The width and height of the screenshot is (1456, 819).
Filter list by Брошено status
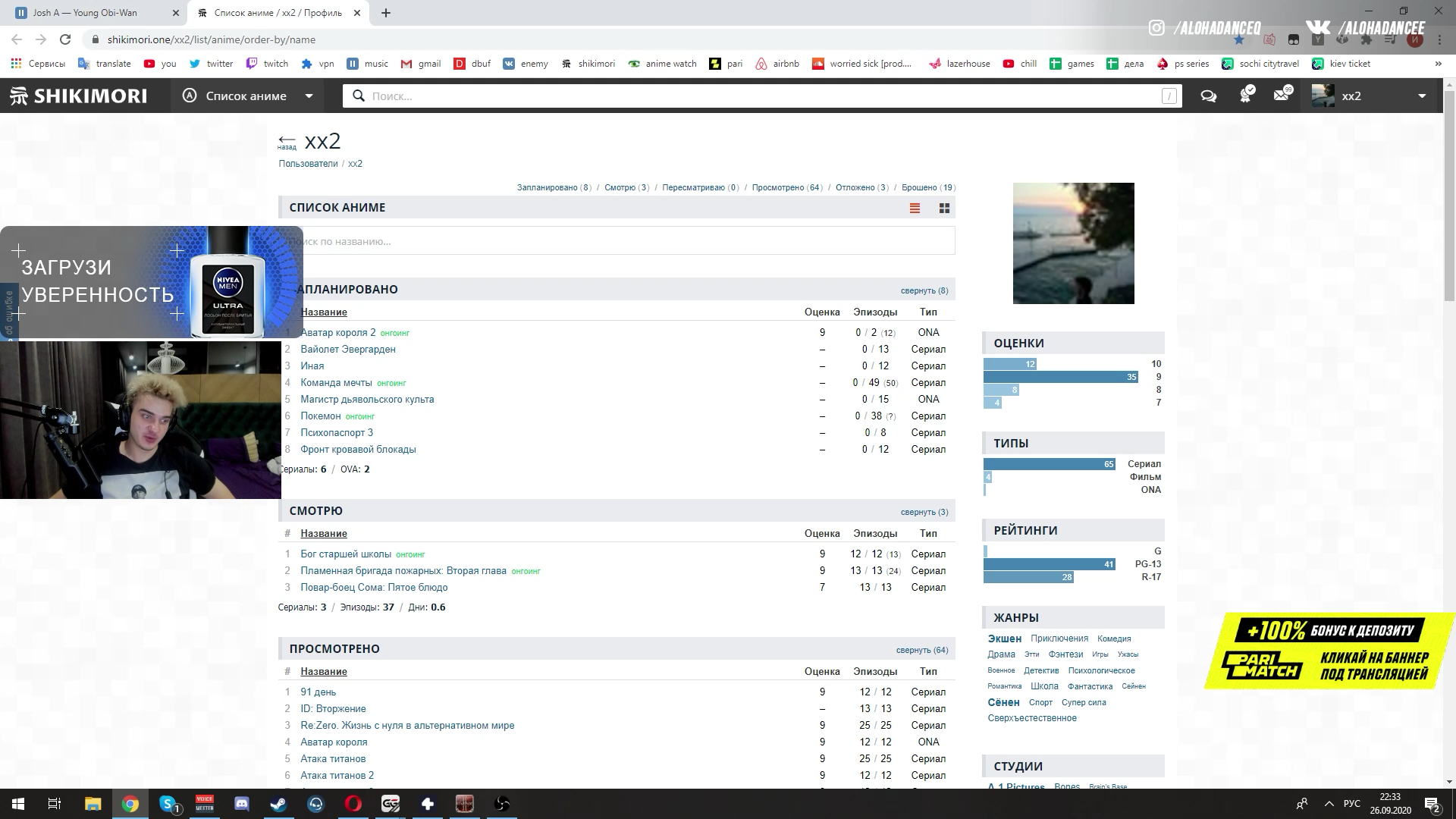(x=919, y=187)
